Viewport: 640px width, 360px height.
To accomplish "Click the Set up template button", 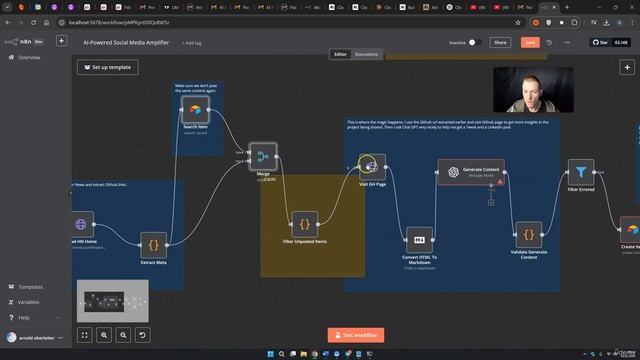I will tap(108, 67).
